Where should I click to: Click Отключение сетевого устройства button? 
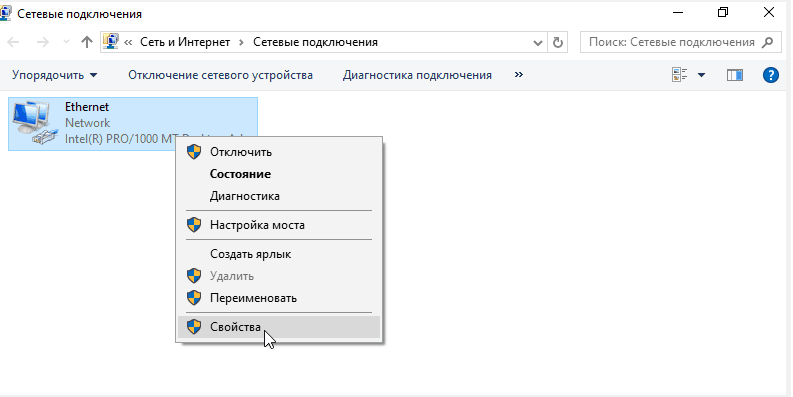pos(221,75)
